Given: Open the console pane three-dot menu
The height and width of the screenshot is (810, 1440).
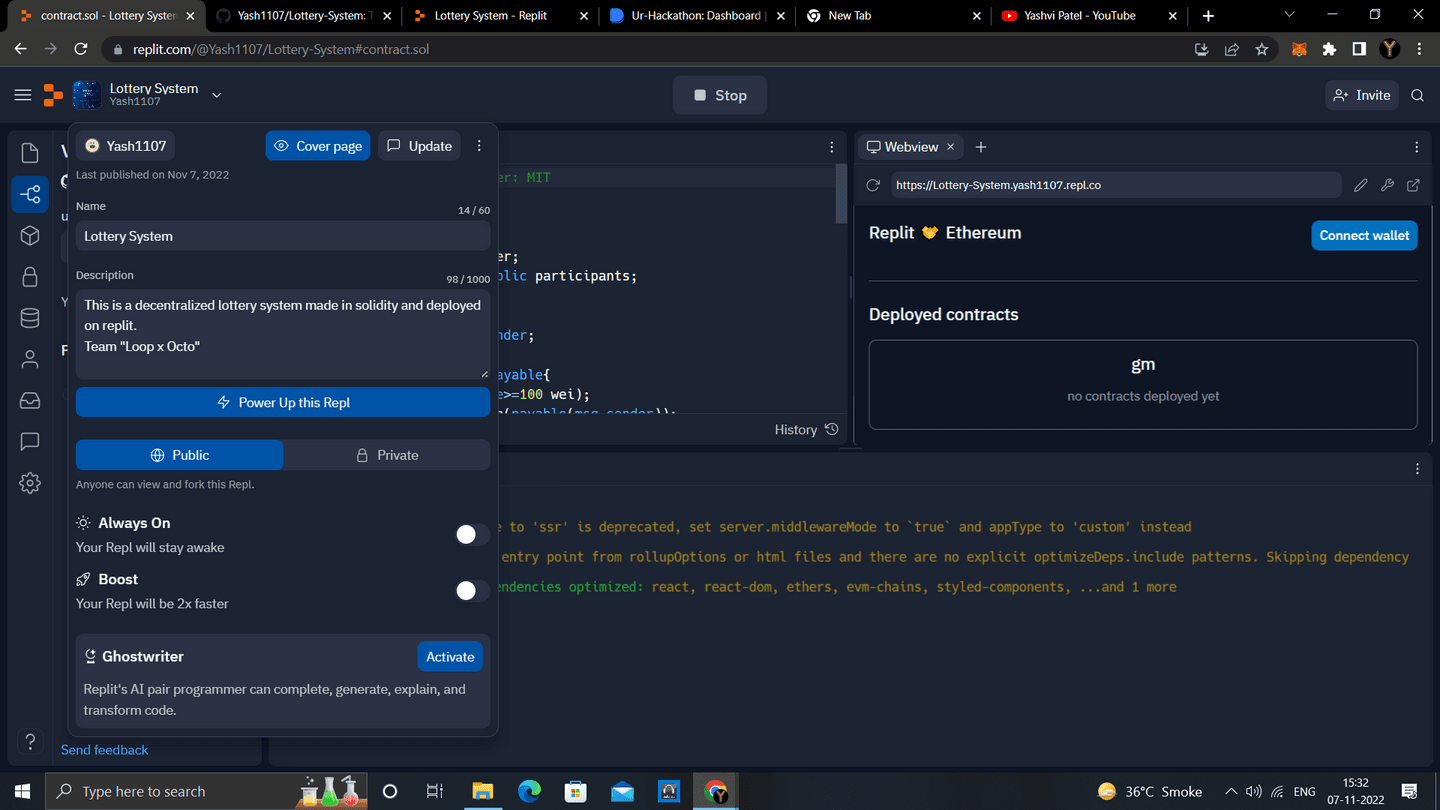Looking at the screenshot, I should tap(1417, 469).
